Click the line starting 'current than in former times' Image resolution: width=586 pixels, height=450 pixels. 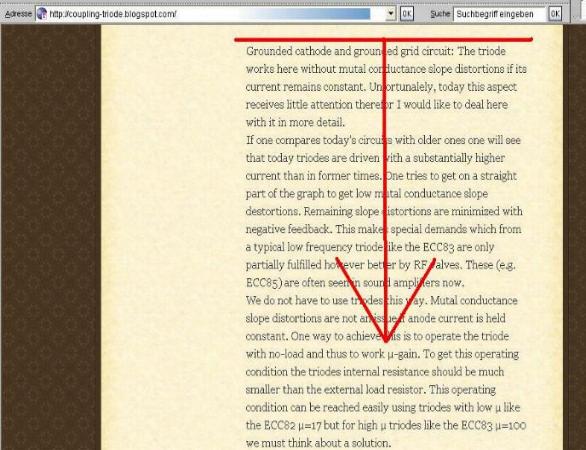pos(381,176)
